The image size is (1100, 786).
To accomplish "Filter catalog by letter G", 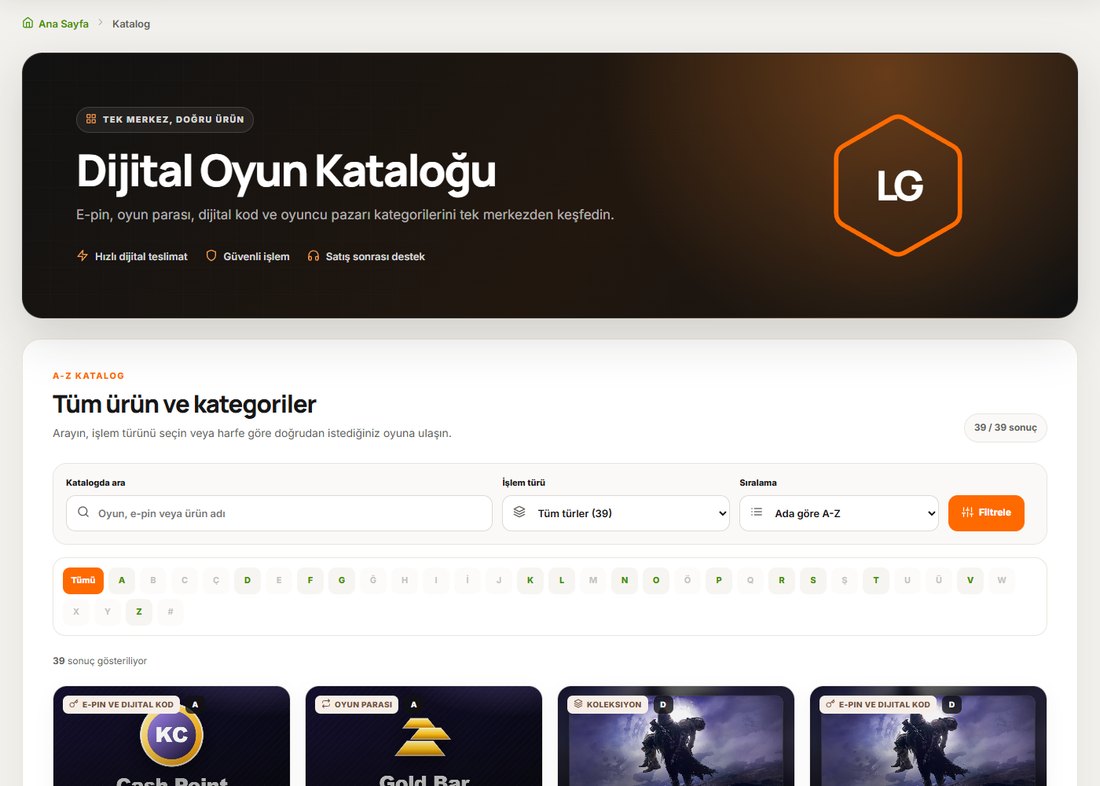I will [342, 580].
